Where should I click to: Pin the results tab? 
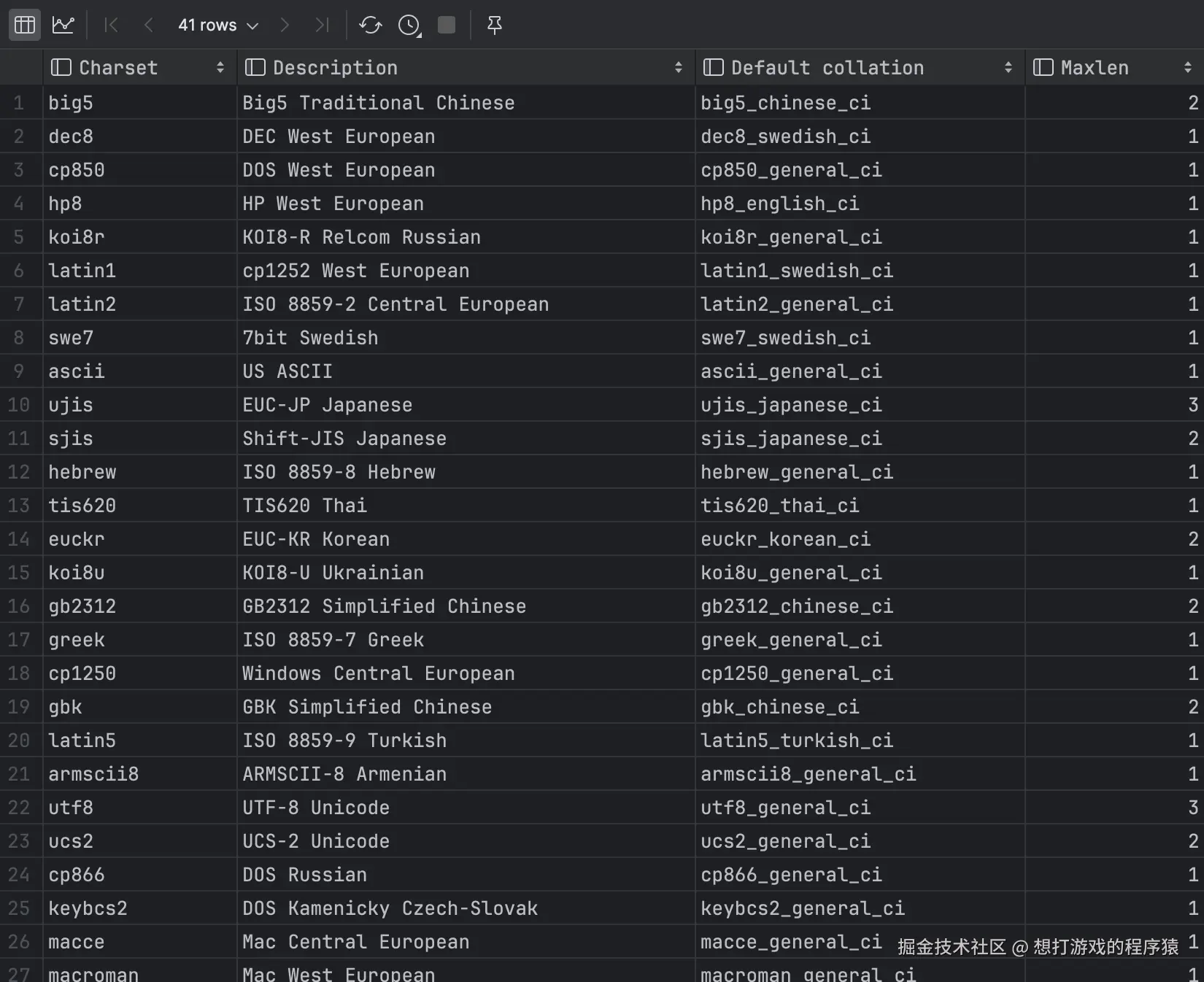495,25
